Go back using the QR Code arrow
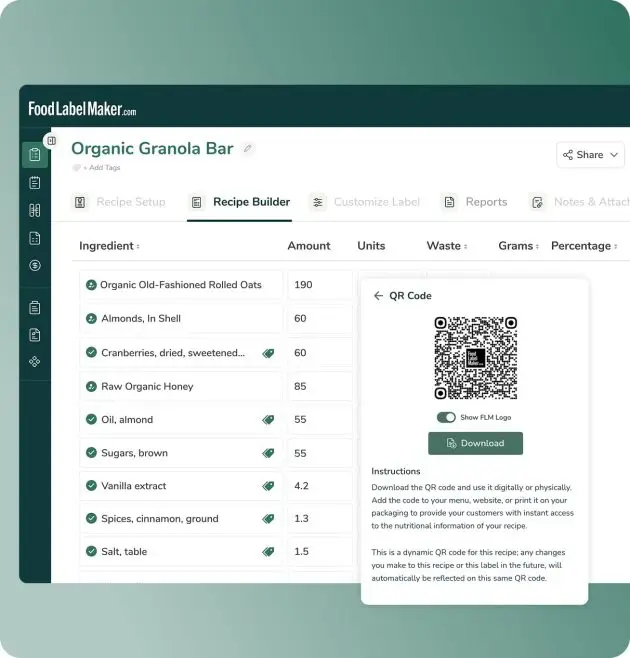 click(378, 296)
